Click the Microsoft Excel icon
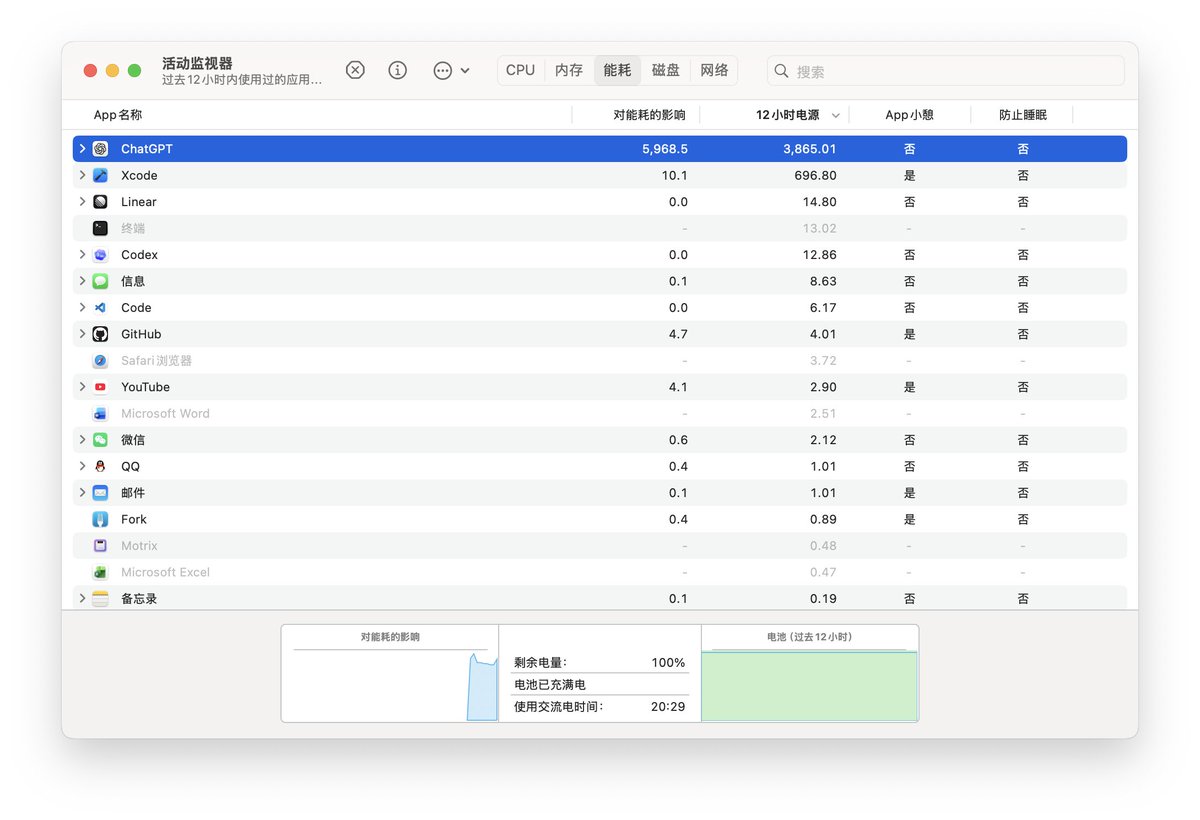 pyautogui.click(x=100, y=573)
